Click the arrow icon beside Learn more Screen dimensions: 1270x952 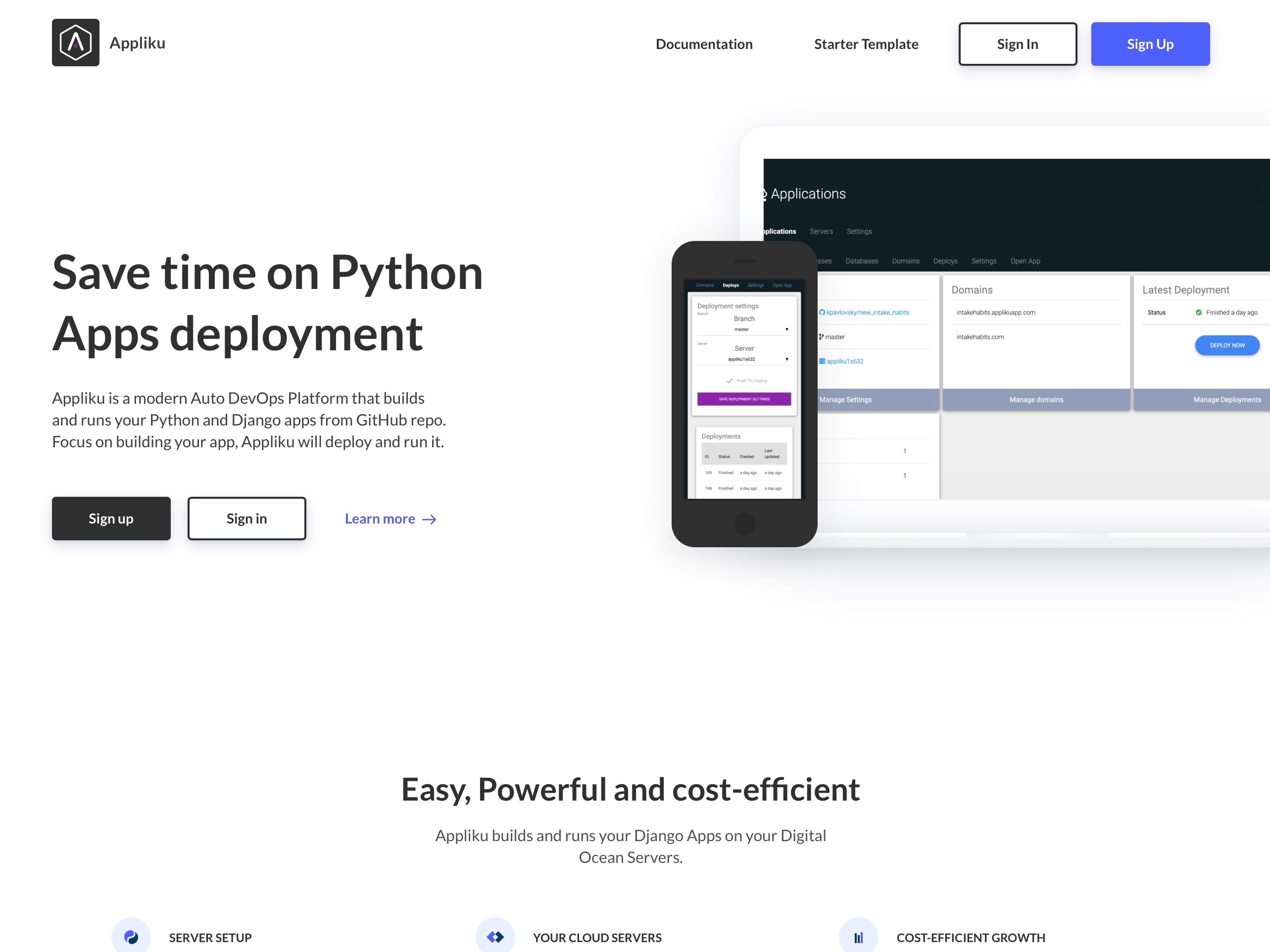(x=430, y=520)
